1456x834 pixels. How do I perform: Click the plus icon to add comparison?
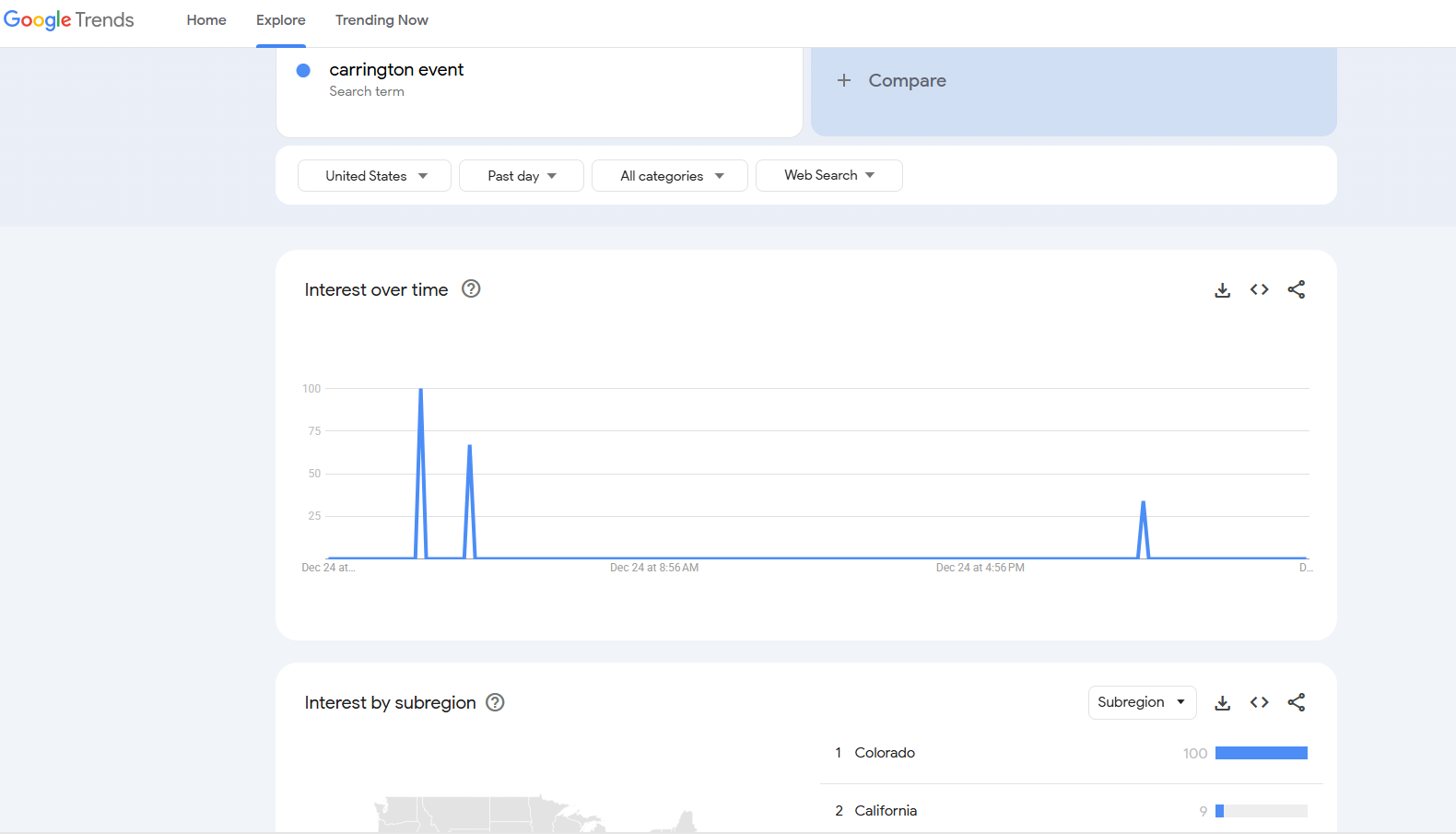(844, 80)
